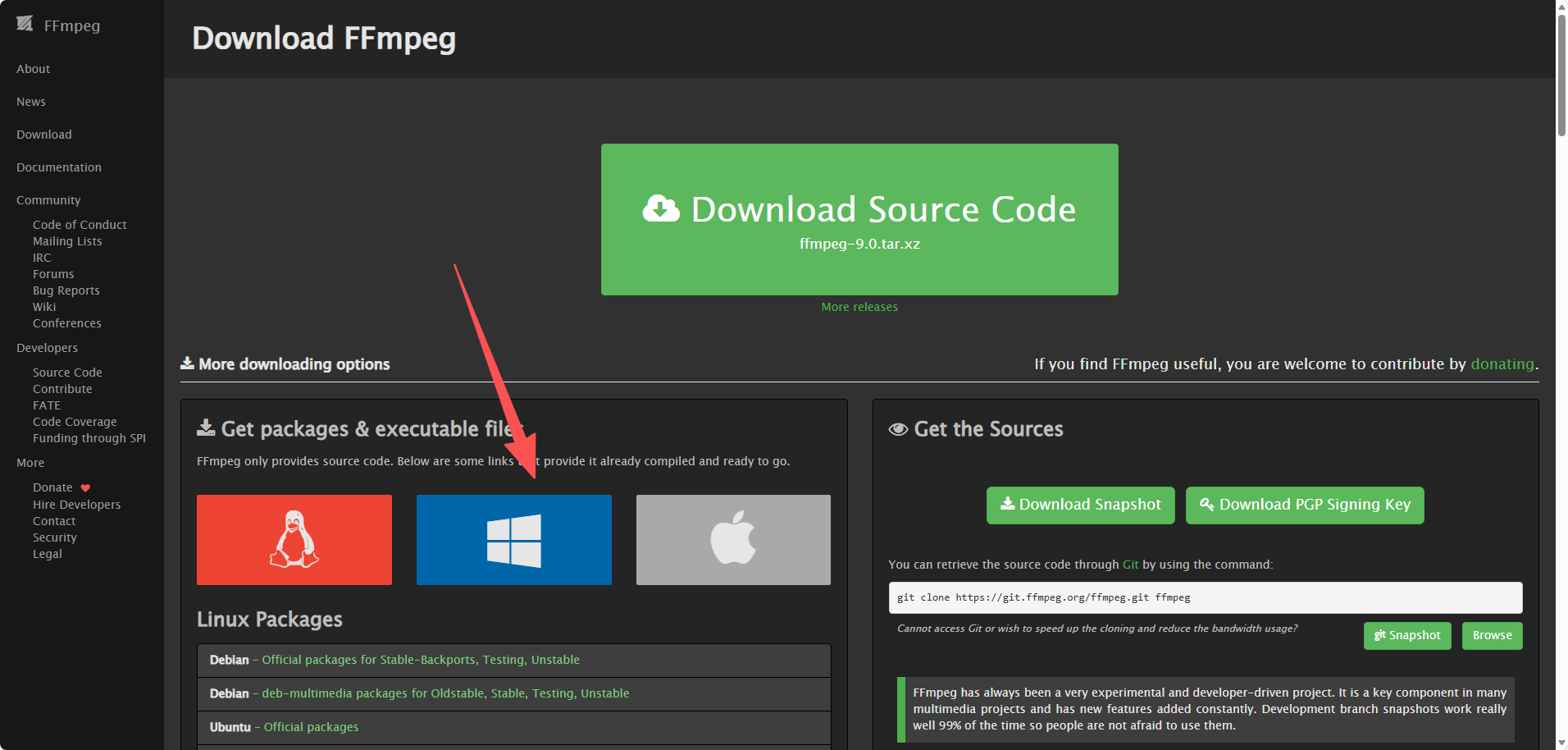Open the Linux penguin packages tile
Screen dimensions: 1568x750
click(x=294, y=540)
